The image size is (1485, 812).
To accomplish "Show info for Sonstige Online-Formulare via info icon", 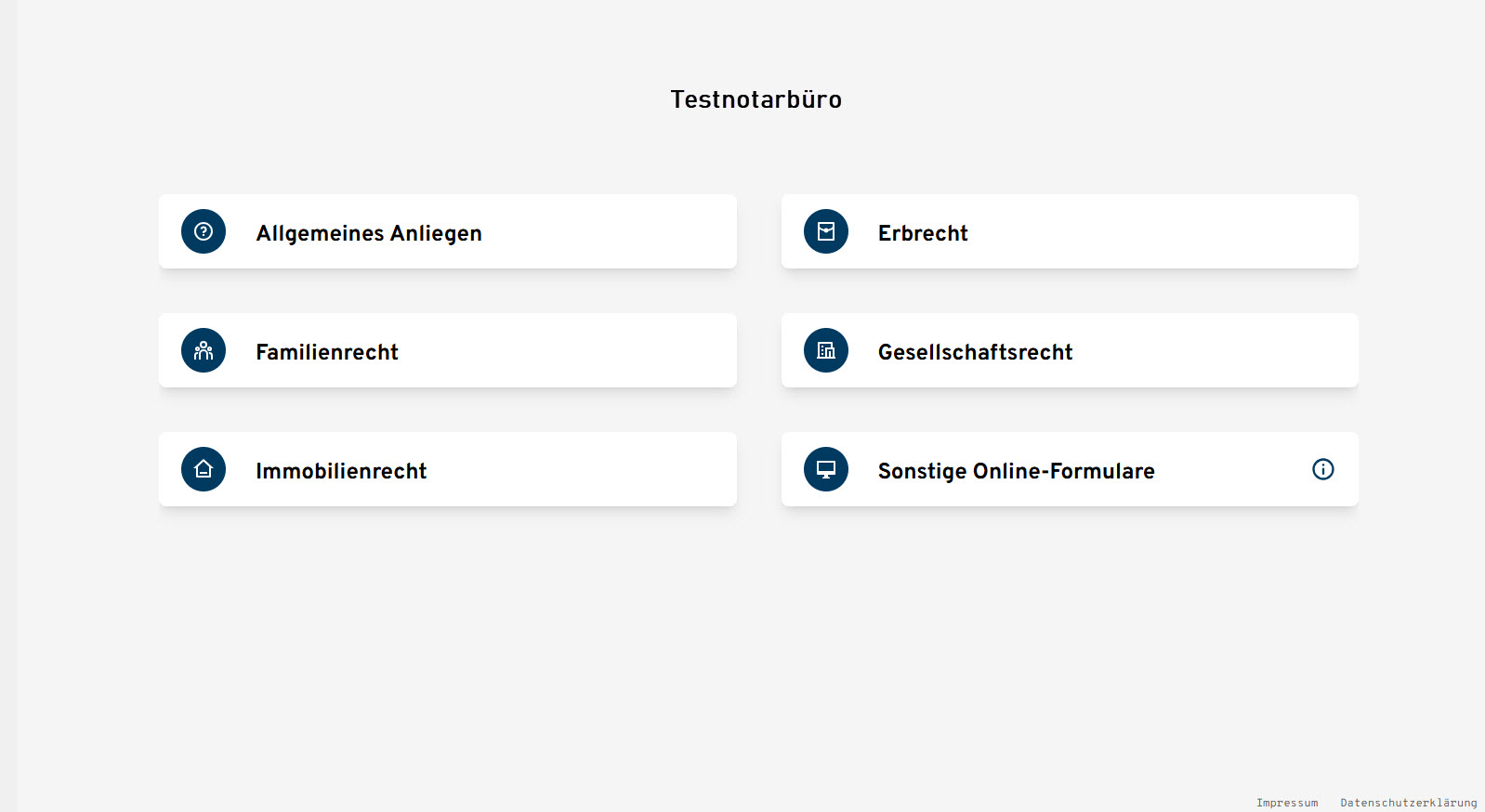I will click(1323, 469).
